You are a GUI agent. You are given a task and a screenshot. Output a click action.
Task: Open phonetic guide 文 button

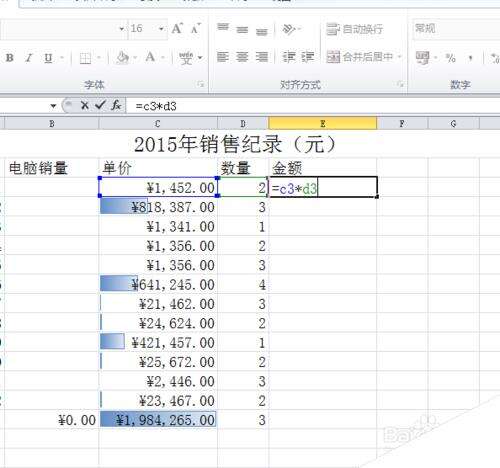[x=186, y=58]
